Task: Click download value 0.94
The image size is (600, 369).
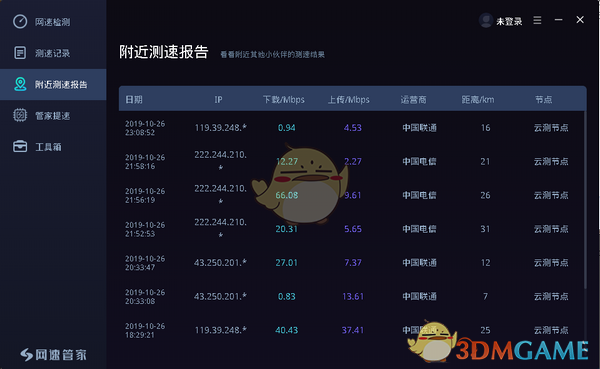Action: [x=287, y=128]
